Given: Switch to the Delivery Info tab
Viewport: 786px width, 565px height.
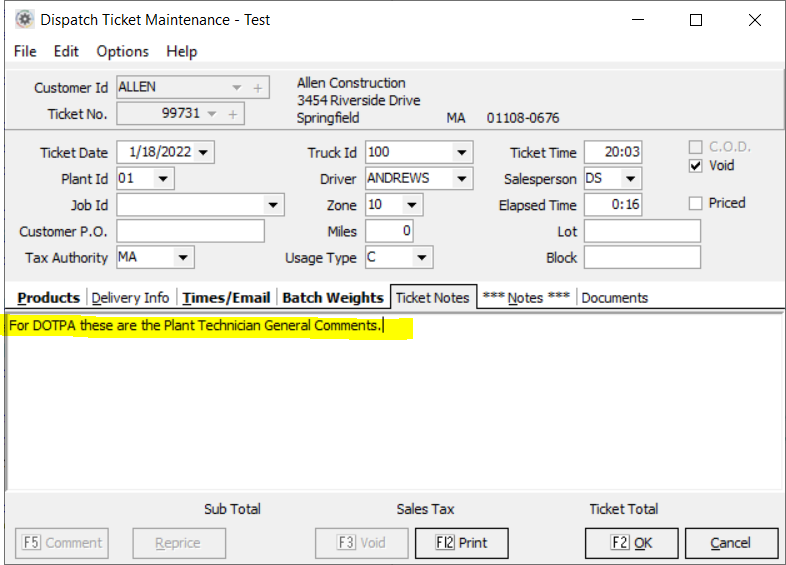Looking at the screenshot, I should [x=130, y=297].
